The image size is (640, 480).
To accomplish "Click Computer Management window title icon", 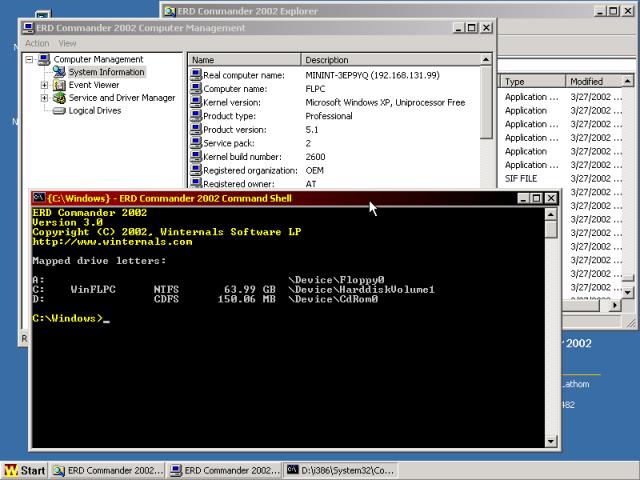I will (x=28, y=28).
